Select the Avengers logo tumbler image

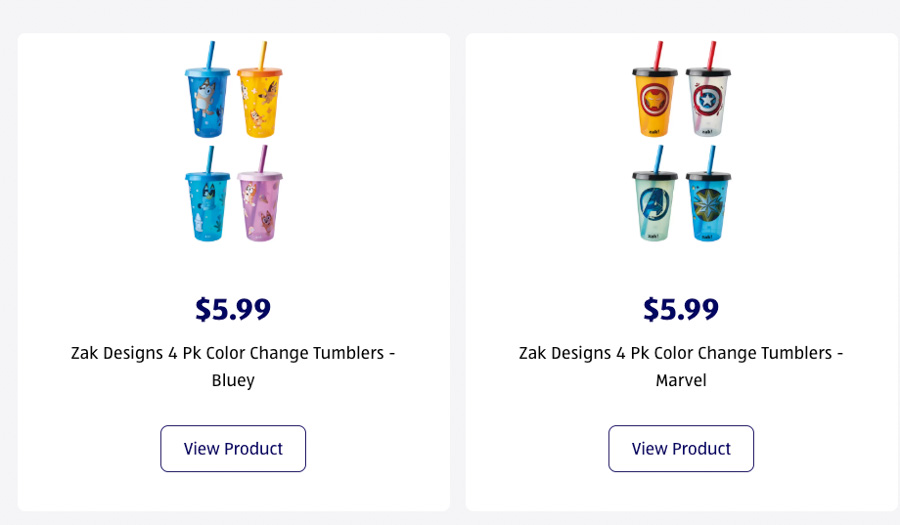pos(655,207)
